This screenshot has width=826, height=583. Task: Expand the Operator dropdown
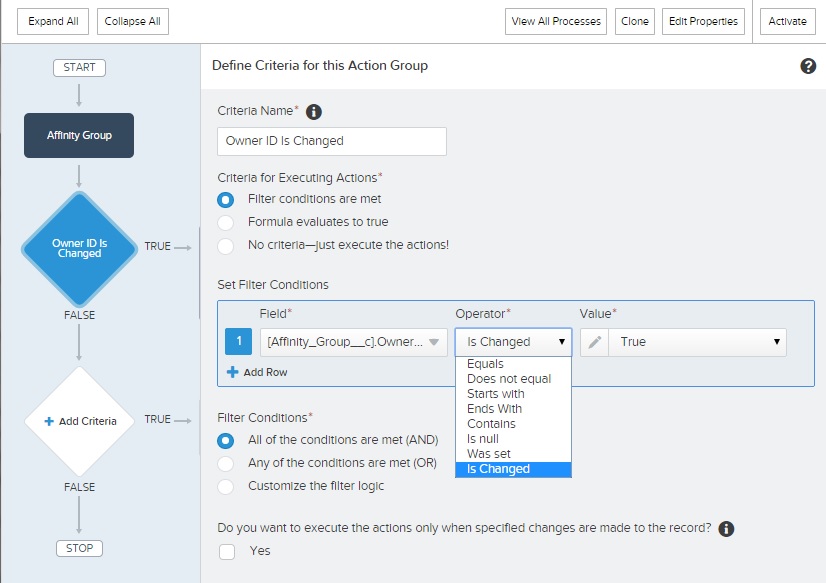[513, 341]
